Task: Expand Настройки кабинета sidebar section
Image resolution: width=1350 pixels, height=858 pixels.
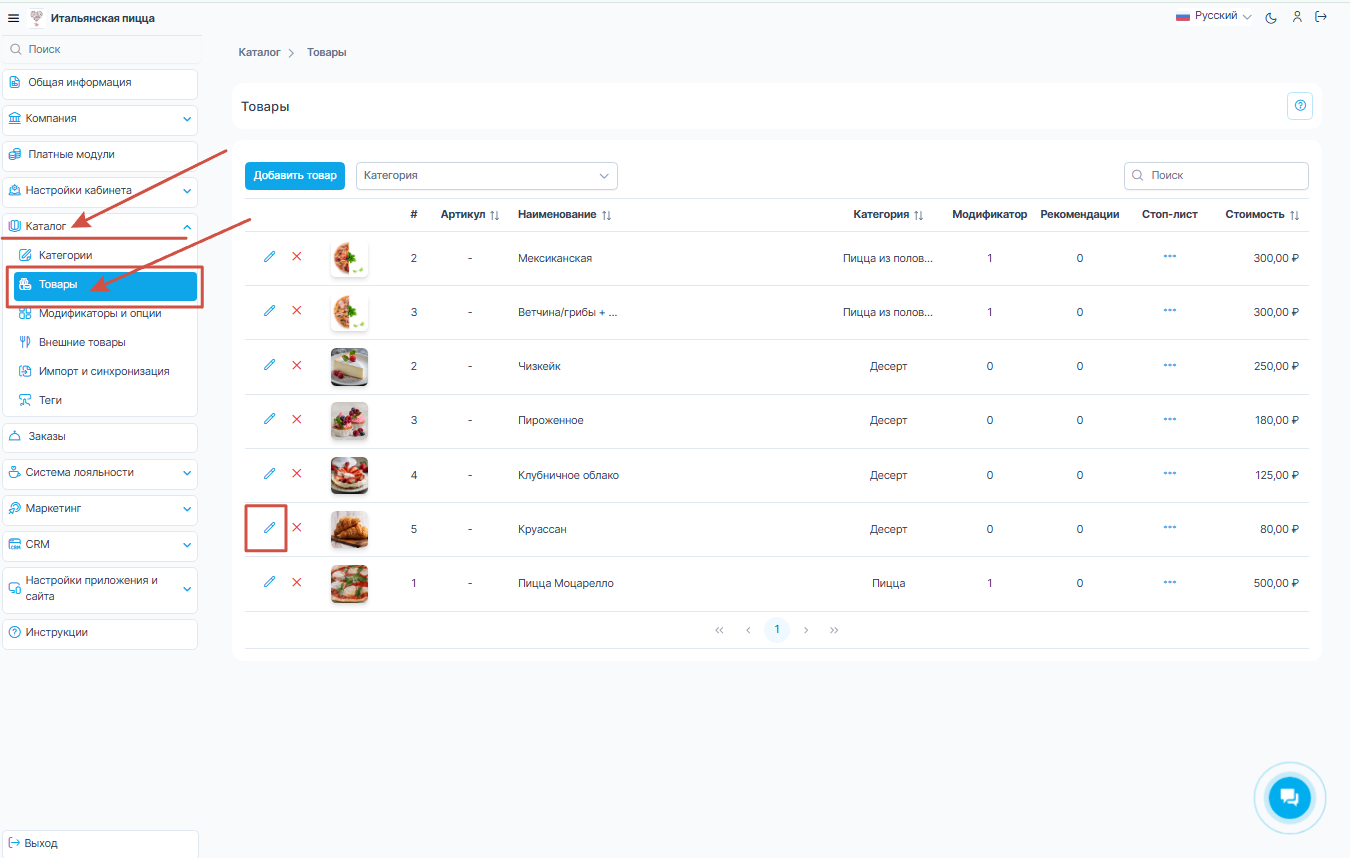Action: [x=100, y=190]
